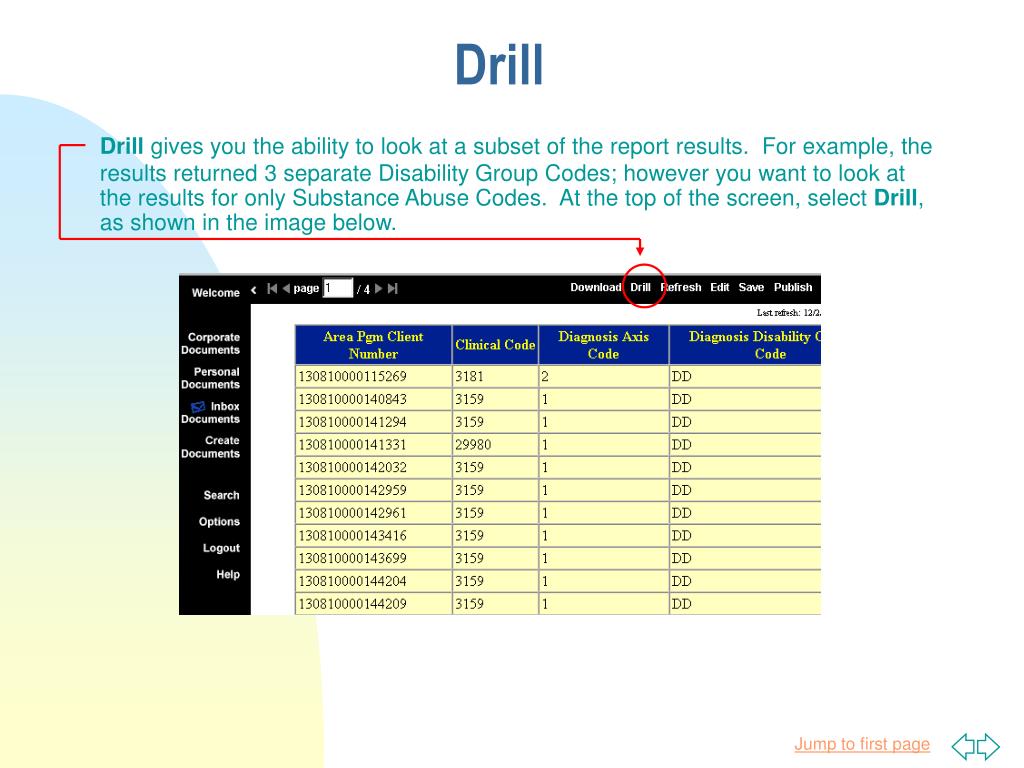Select Download in the top toolbar
The width and height of the screenshot is (1024, 768).
point(596,287)
